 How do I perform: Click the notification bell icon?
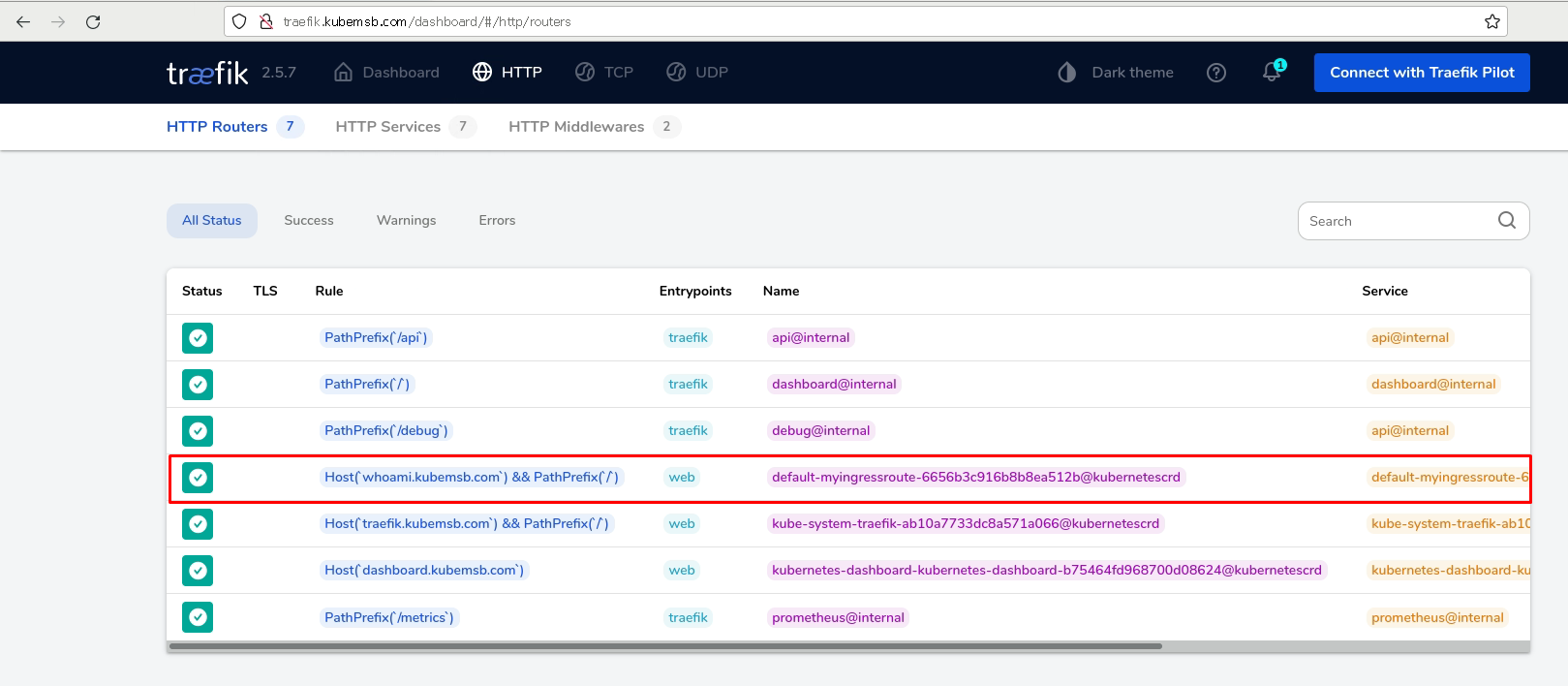coord(1272,72)
